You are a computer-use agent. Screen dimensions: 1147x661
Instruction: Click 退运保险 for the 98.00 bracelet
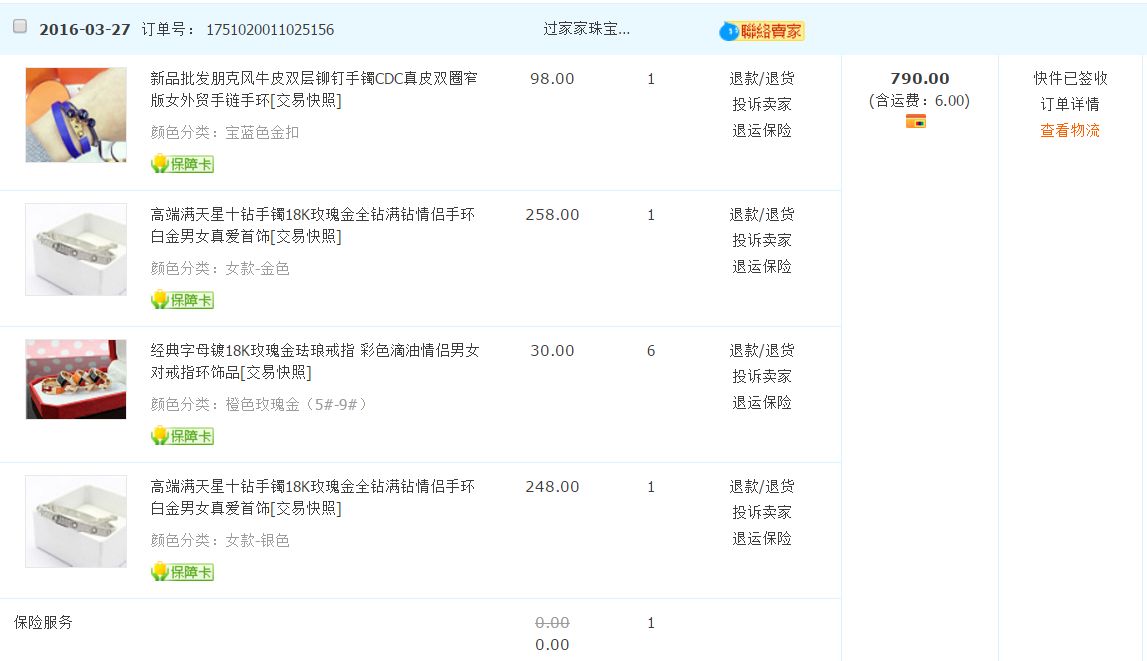761,131
